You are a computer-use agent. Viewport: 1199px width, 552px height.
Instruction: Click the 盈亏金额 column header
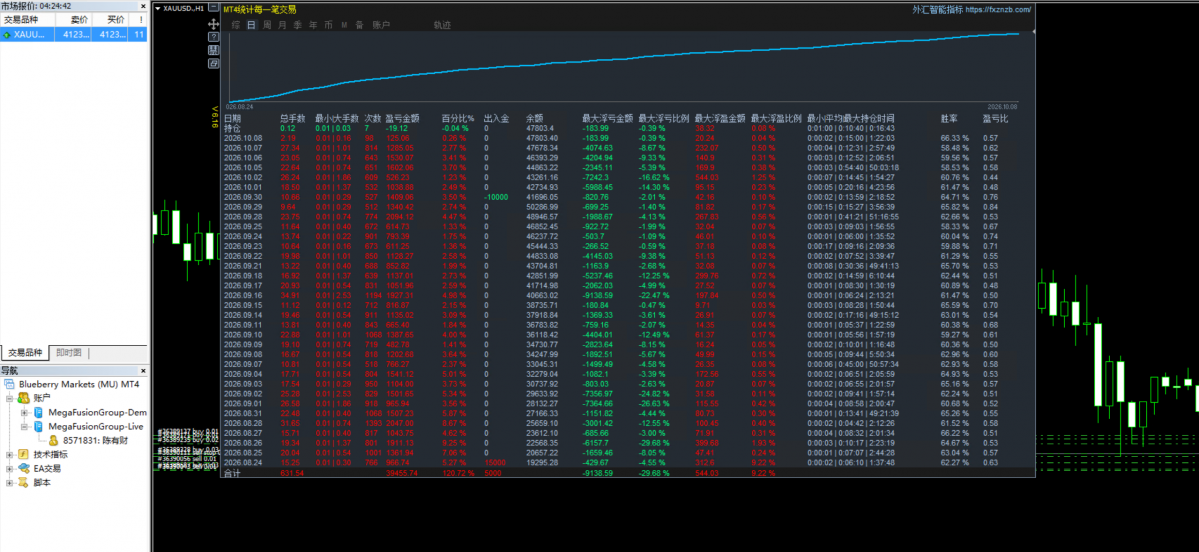[x=403, y=119]
